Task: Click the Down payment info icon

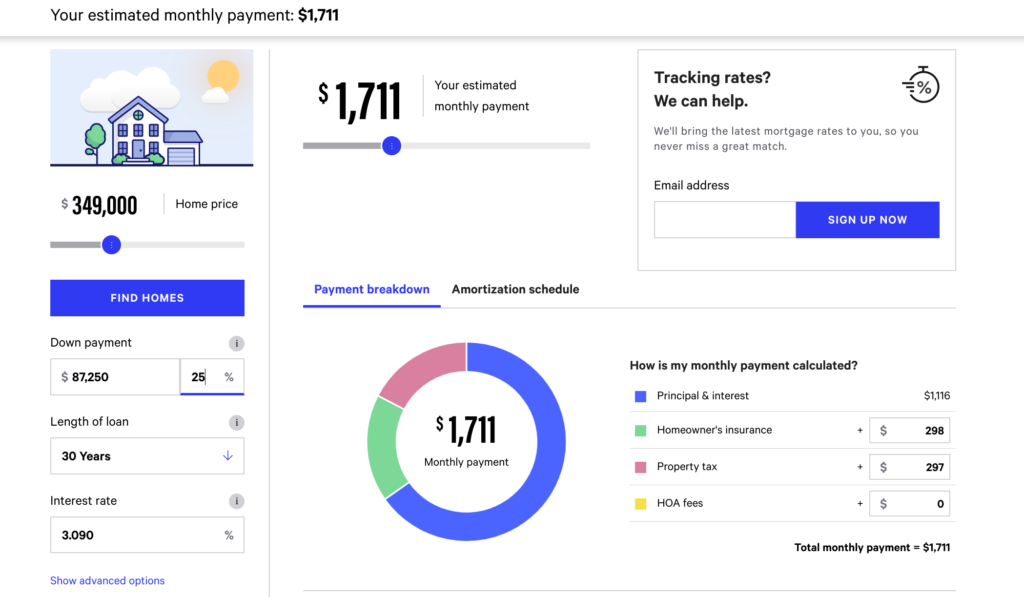Action: (237, 343)
